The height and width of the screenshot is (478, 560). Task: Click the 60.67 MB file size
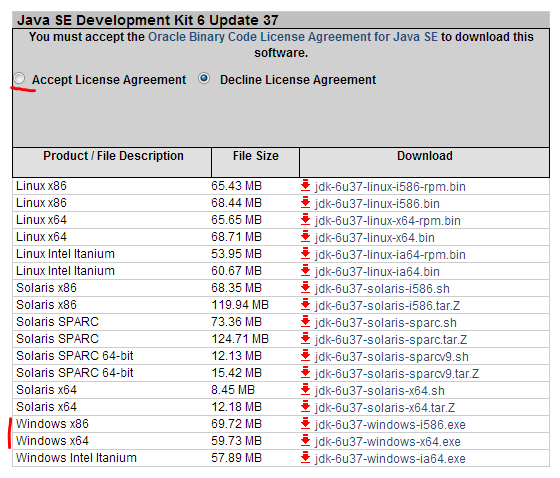pyautogui.click(x=236, y=271)
